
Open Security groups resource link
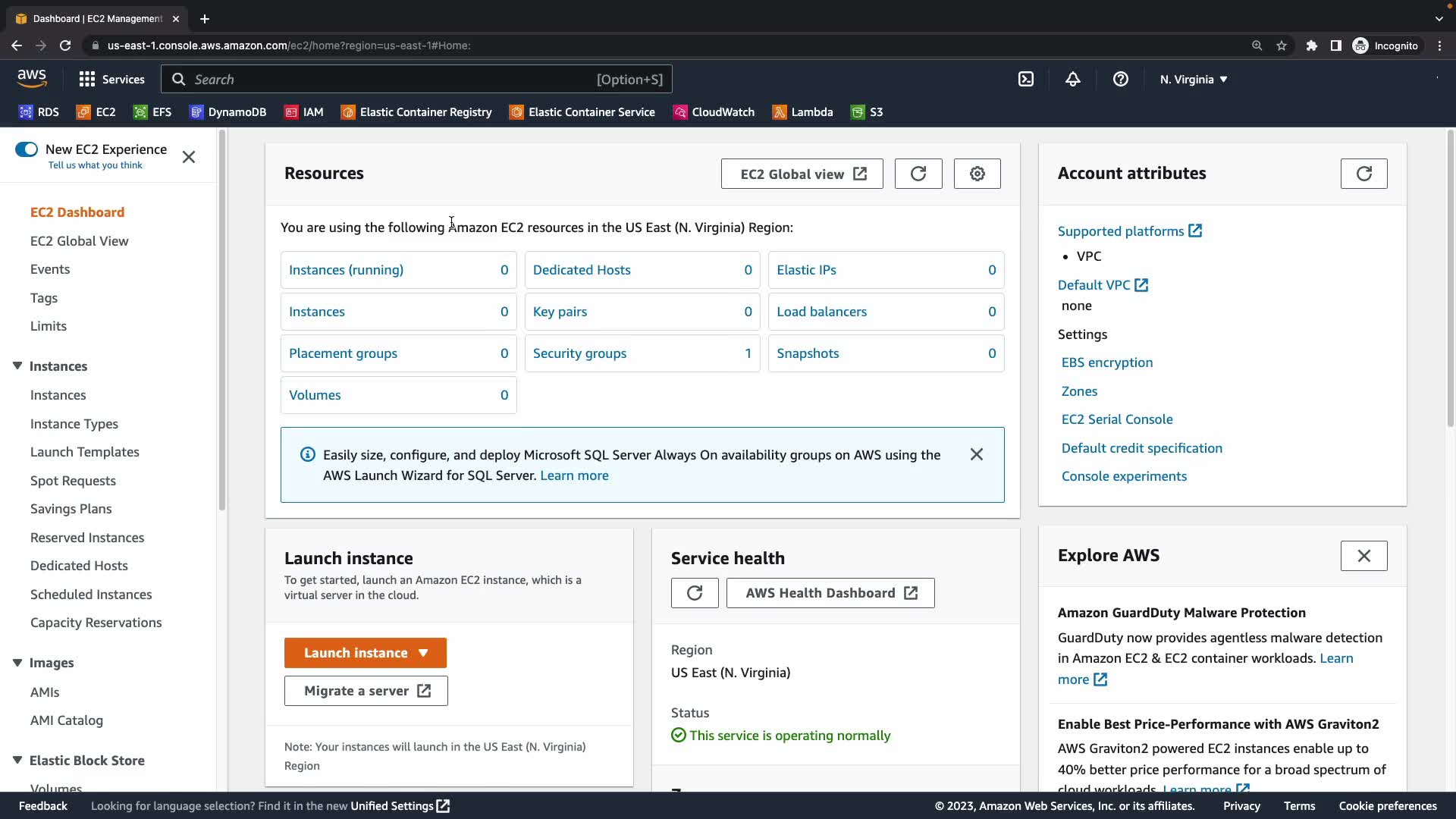[579, 353]
